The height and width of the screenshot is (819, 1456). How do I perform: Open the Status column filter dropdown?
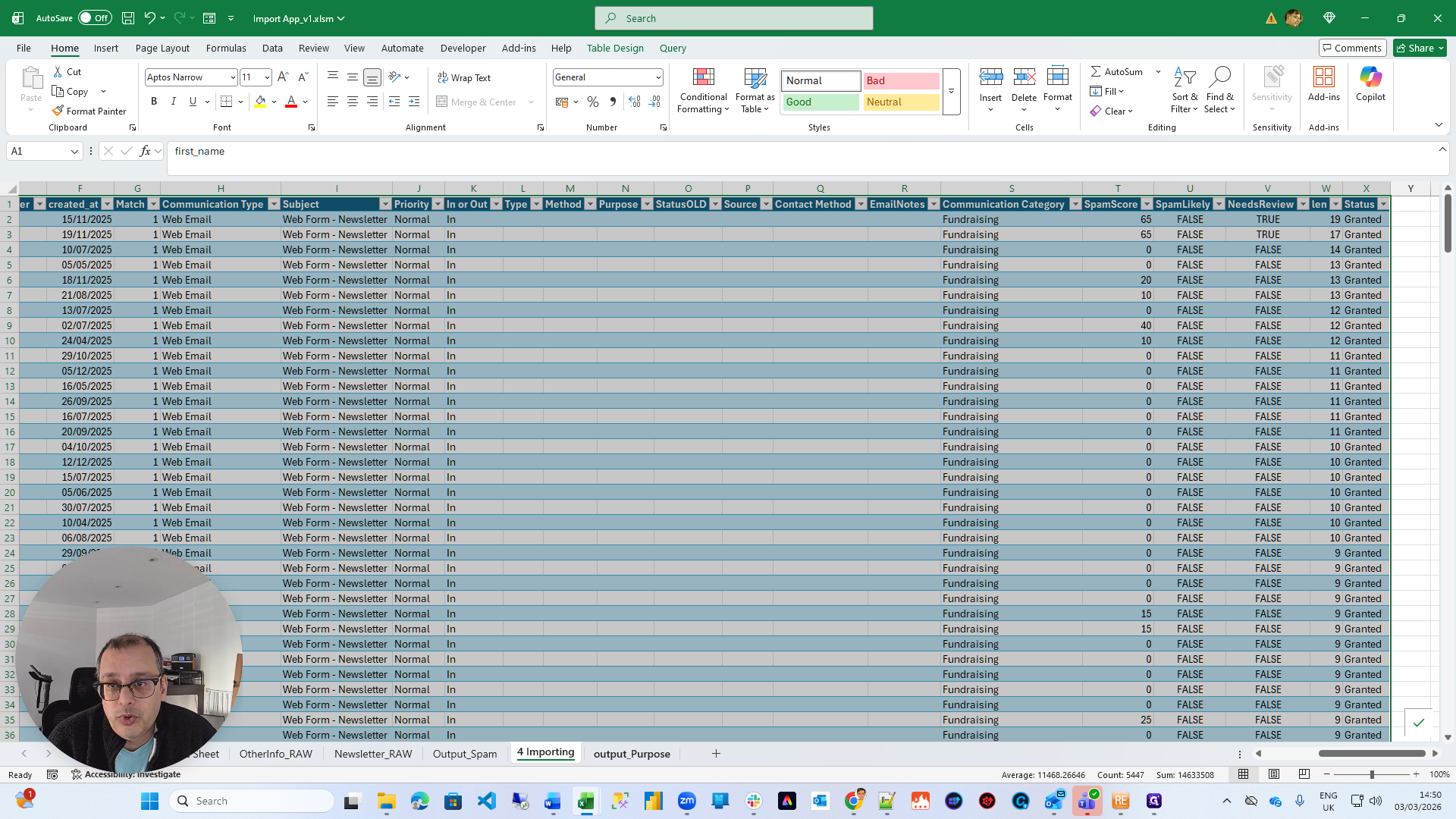(x=1383, y=204)
